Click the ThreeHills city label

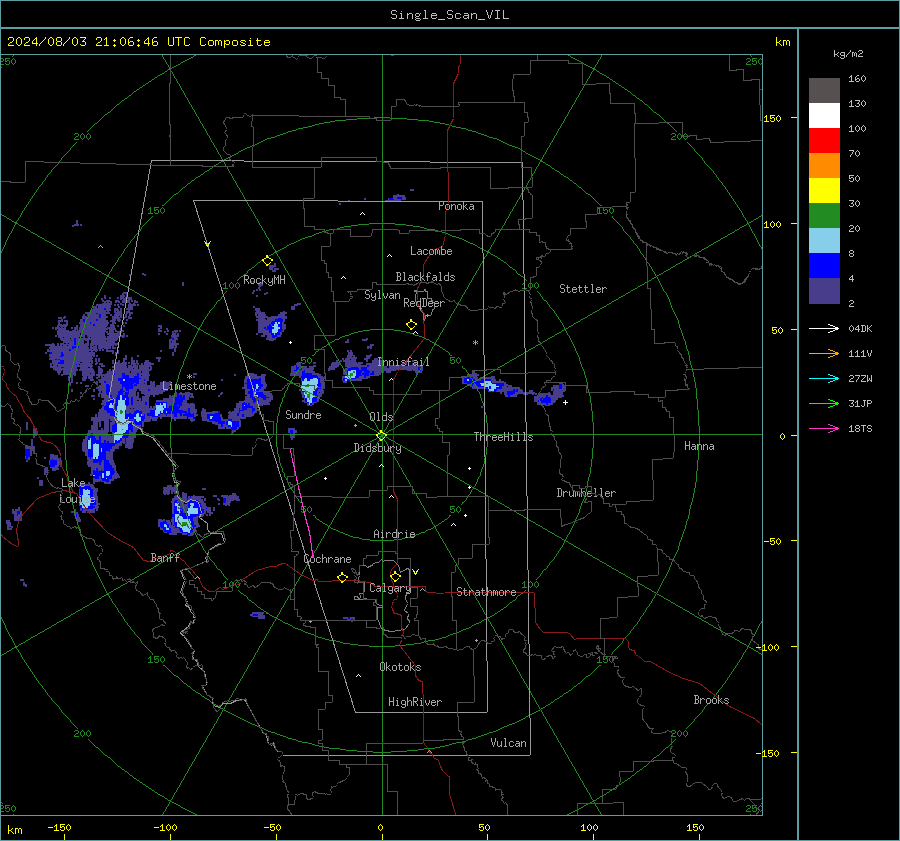503,437
